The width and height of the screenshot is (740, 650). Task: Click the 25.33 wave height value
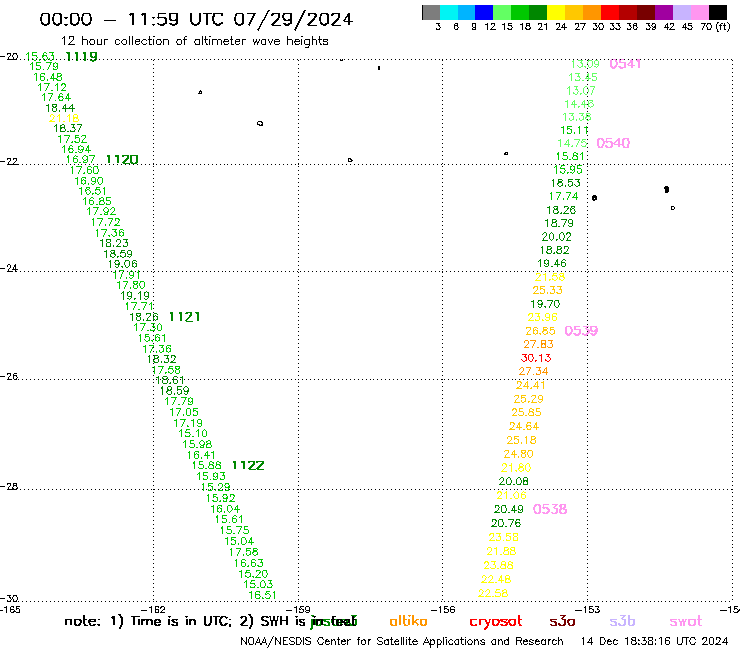click(547, 290)
